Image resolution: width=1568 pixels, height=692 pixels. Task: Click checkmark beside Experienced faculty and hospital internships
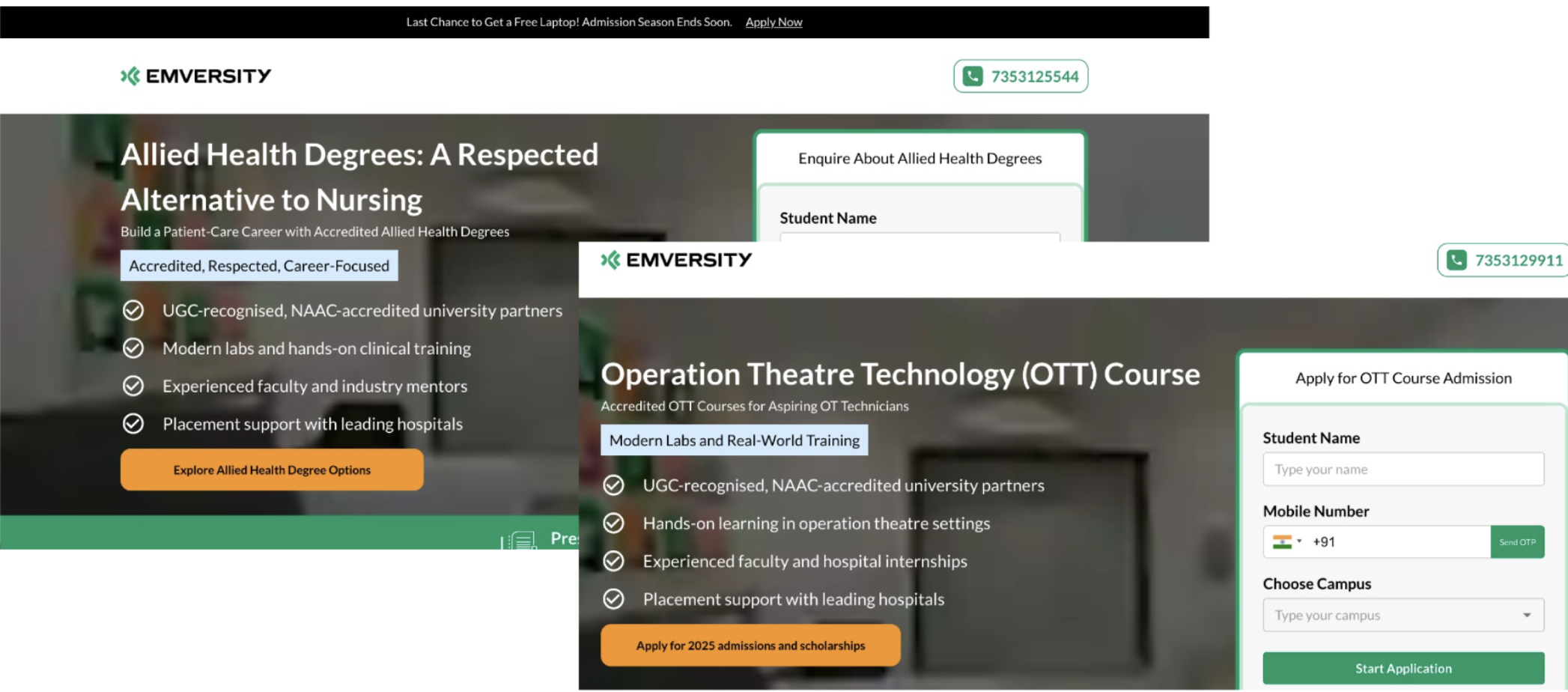(x=613, y=561)
